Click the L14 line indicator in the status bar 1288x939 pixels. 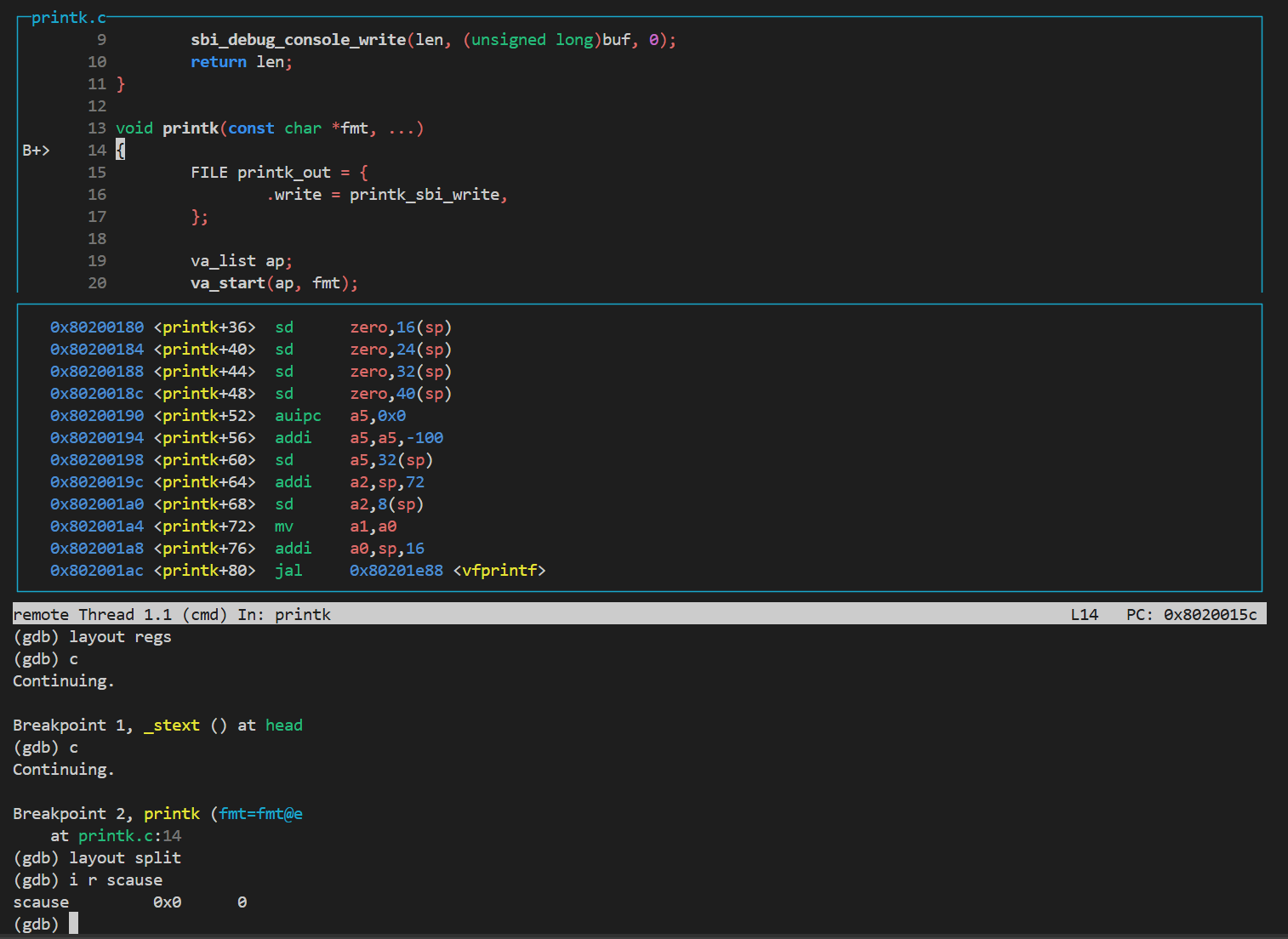[1085, 614]
